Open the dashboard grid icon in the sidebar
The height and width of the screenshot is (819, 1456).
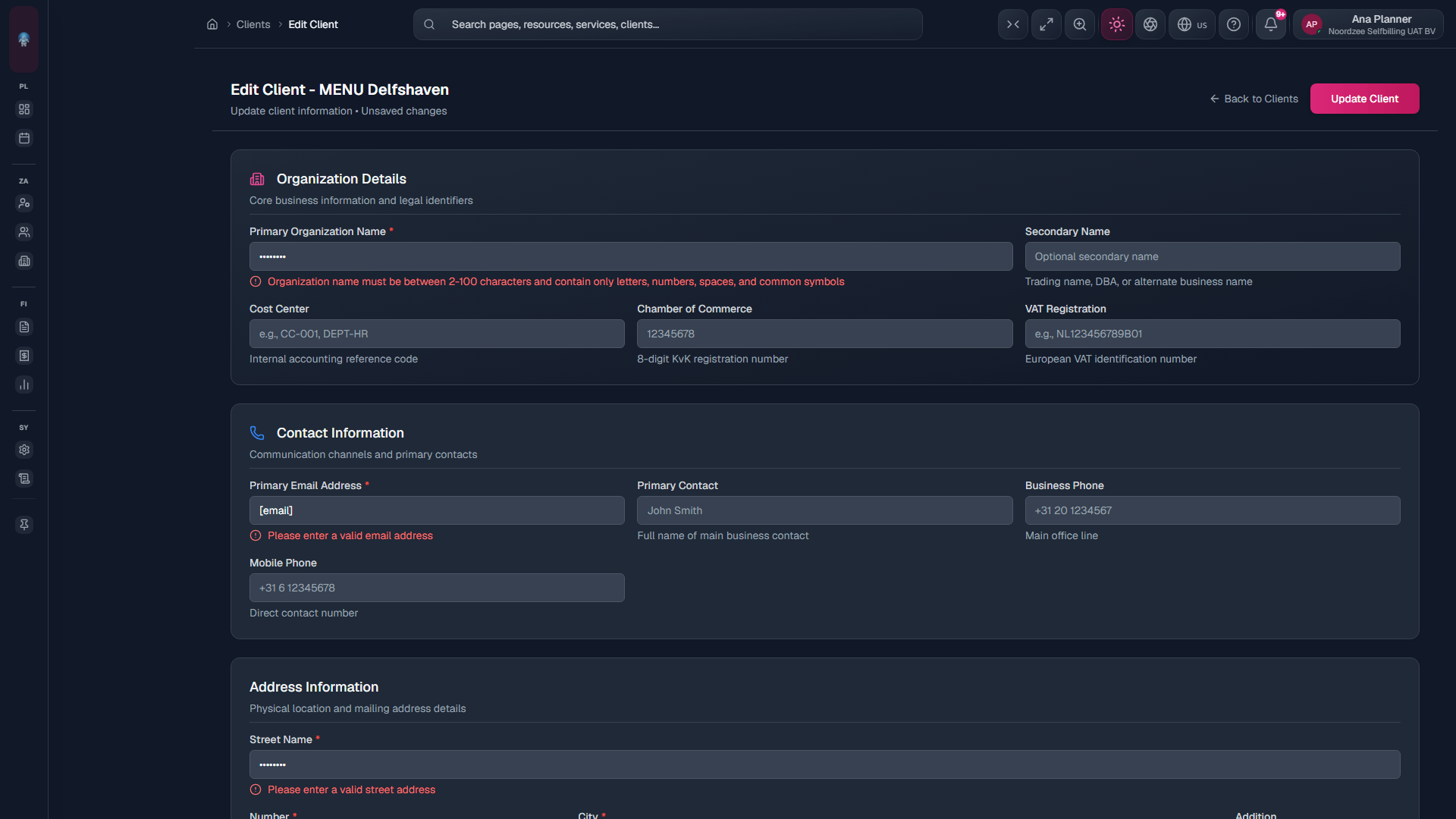click(24, 109)
